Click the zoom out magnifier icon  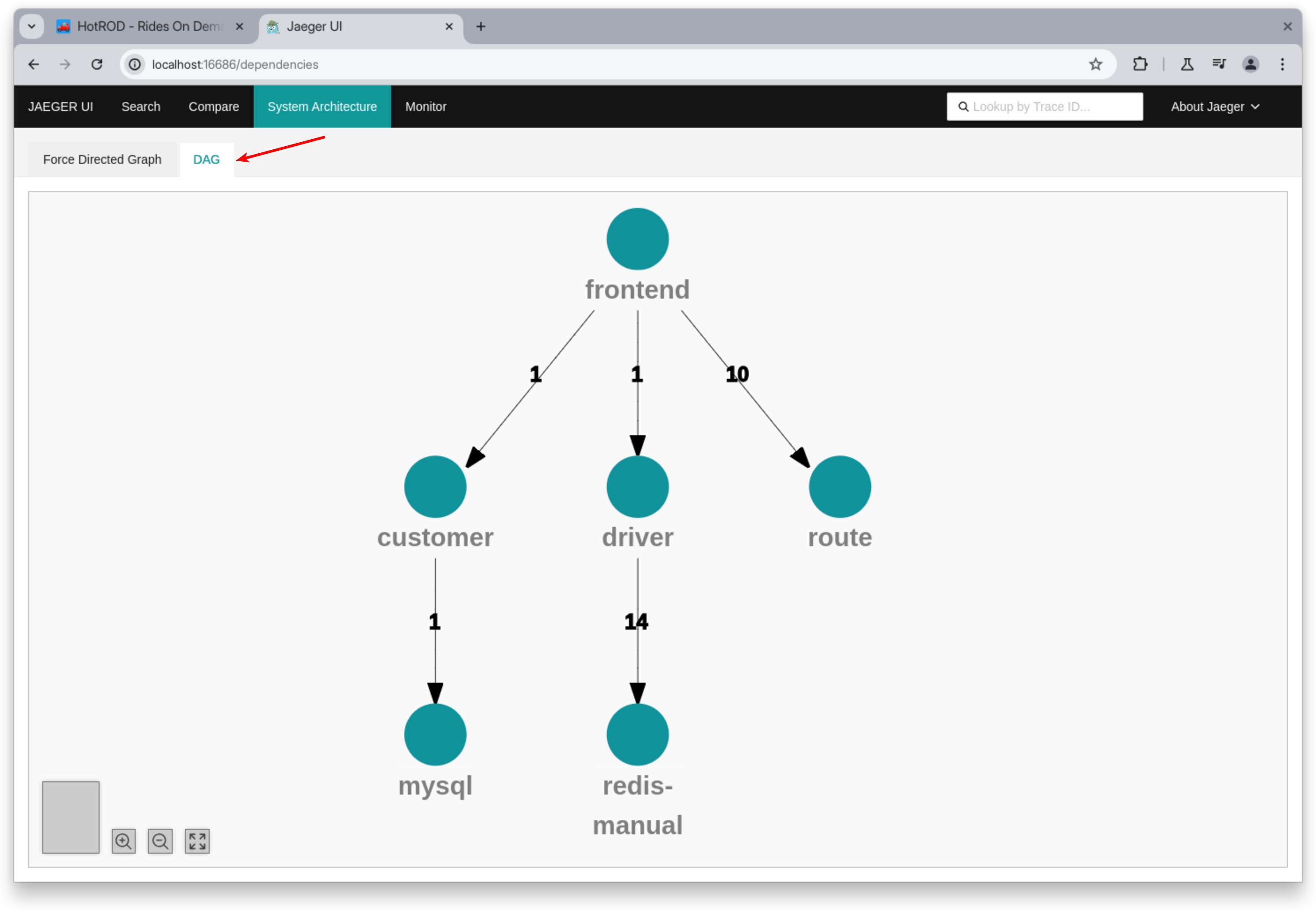click(x=160, y=841)
